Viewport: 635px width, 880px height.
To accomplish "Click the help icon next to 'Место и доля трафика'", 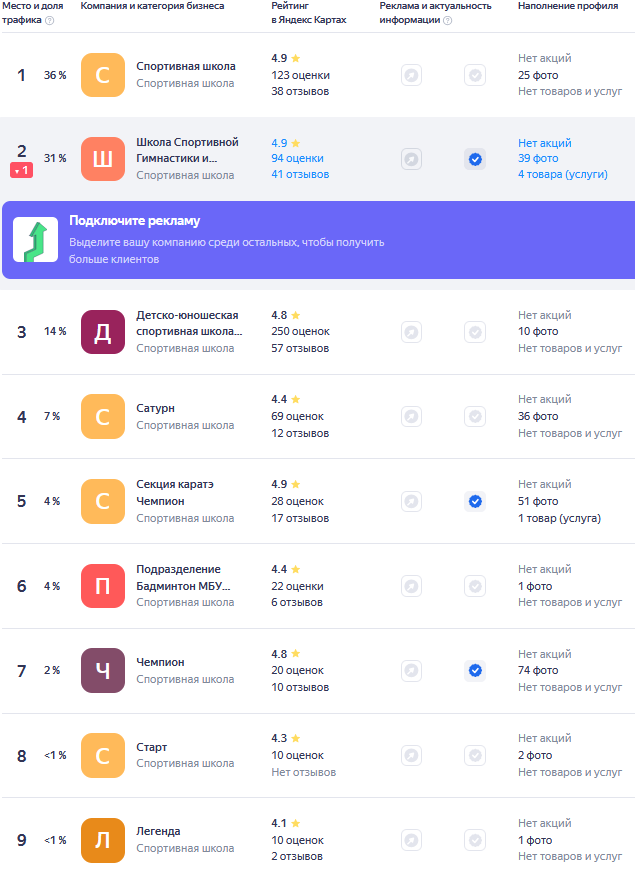I will [x=50, y=20].
